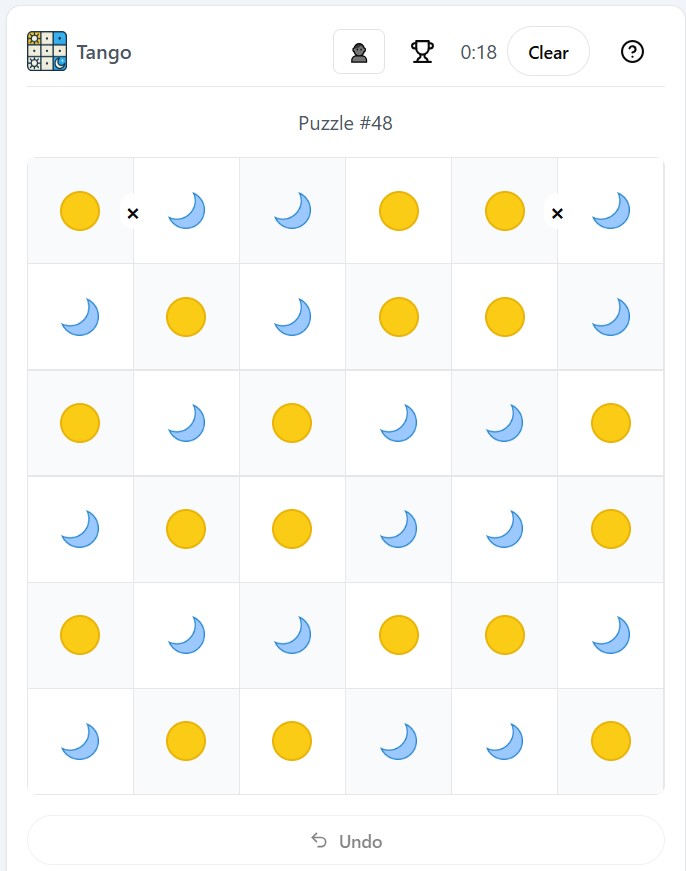Click the sun in the bottom-right grid cell
The image size is (686, 871).
[611, 741]
